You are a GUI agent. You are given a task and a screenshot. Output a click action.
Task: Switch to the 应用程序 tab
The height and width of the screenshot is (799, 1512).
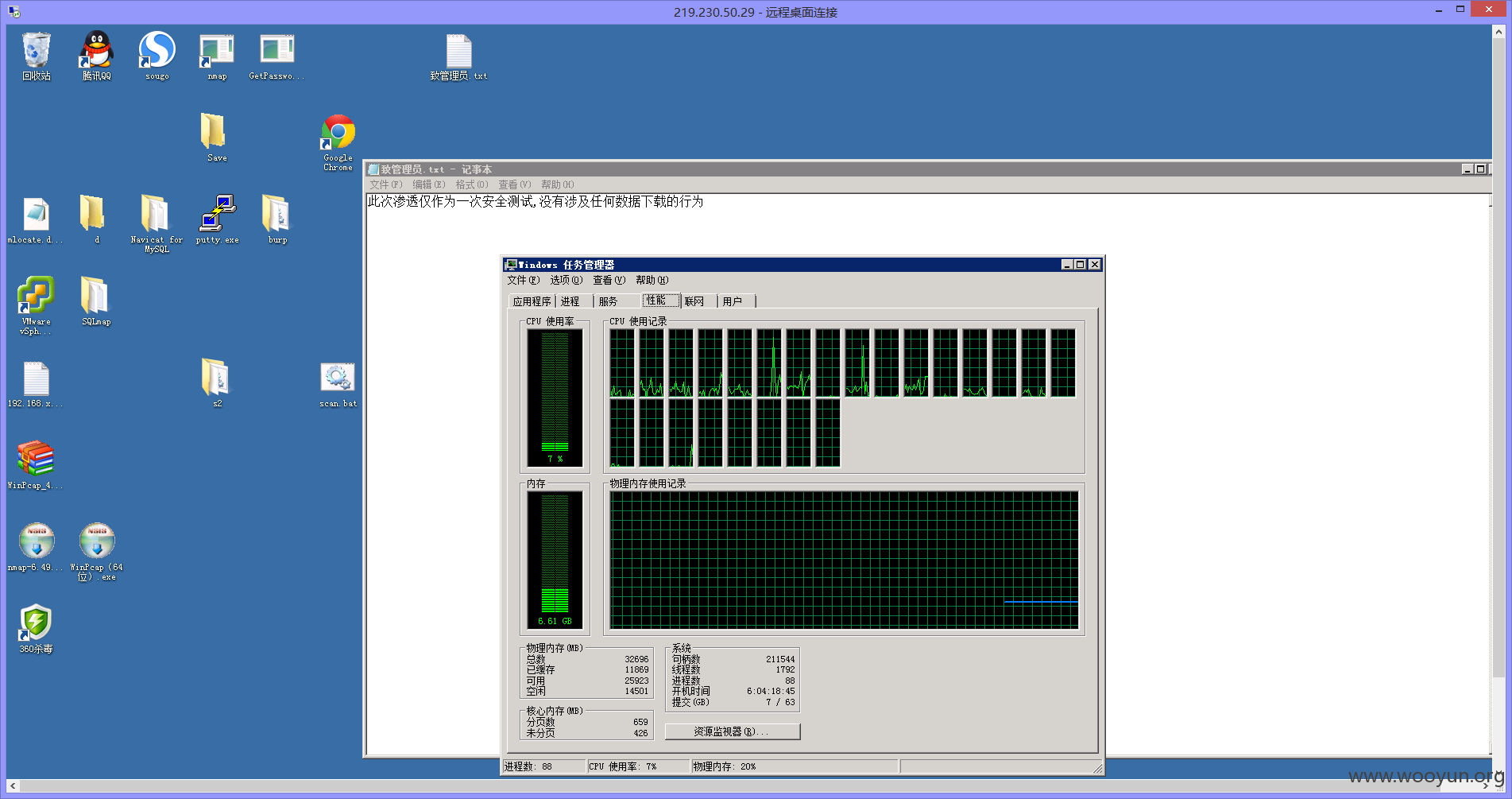(x=532, y=301)
